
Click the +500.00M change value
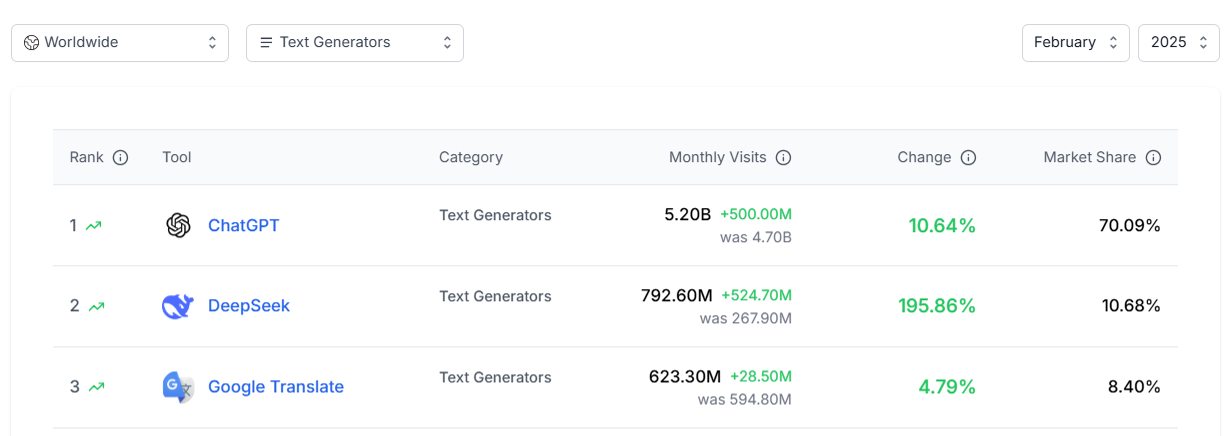click(x=756, y=215)
